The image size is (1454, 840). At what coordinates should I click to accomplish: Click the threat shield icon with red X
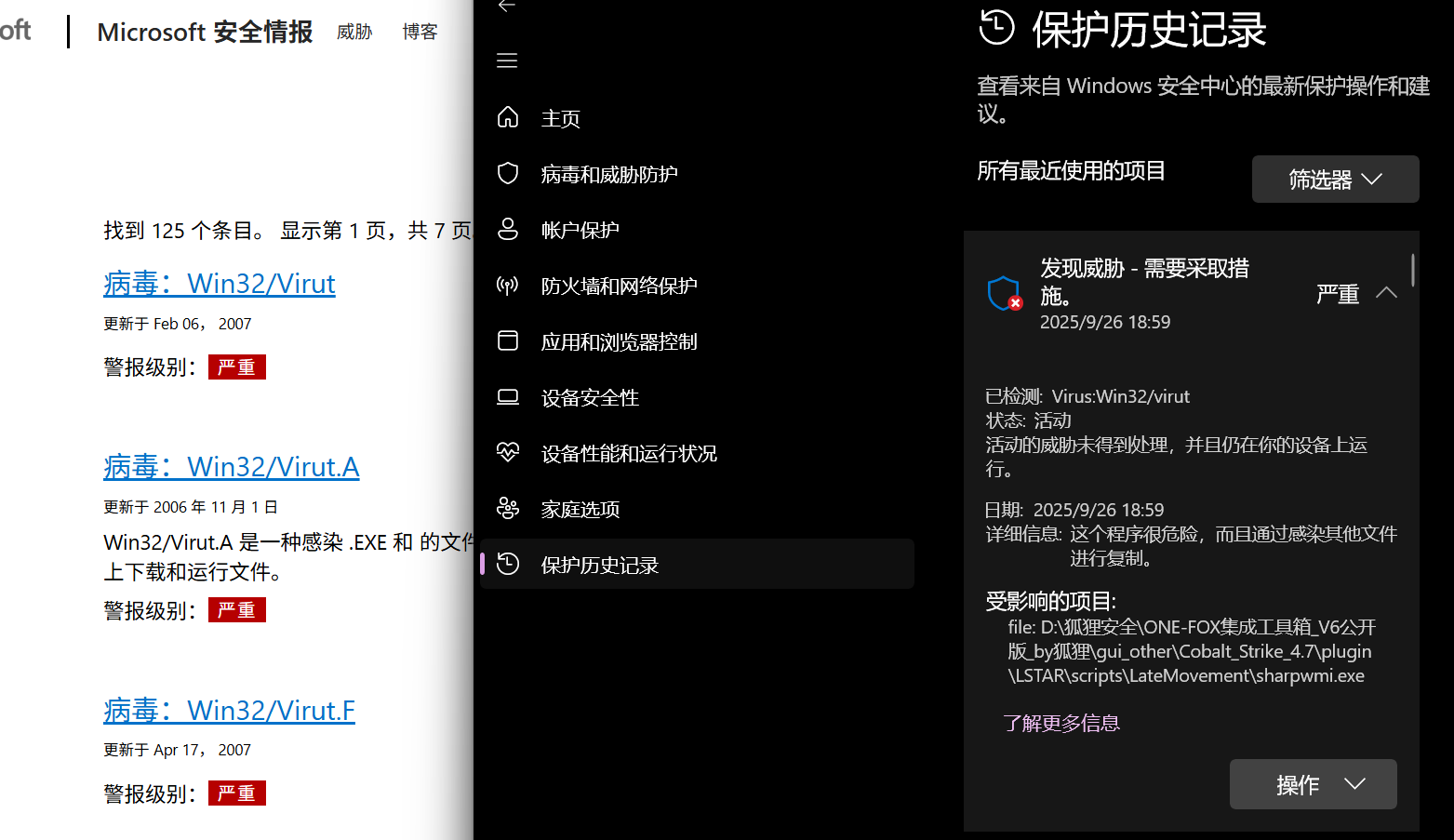[x=1005, y=294]
